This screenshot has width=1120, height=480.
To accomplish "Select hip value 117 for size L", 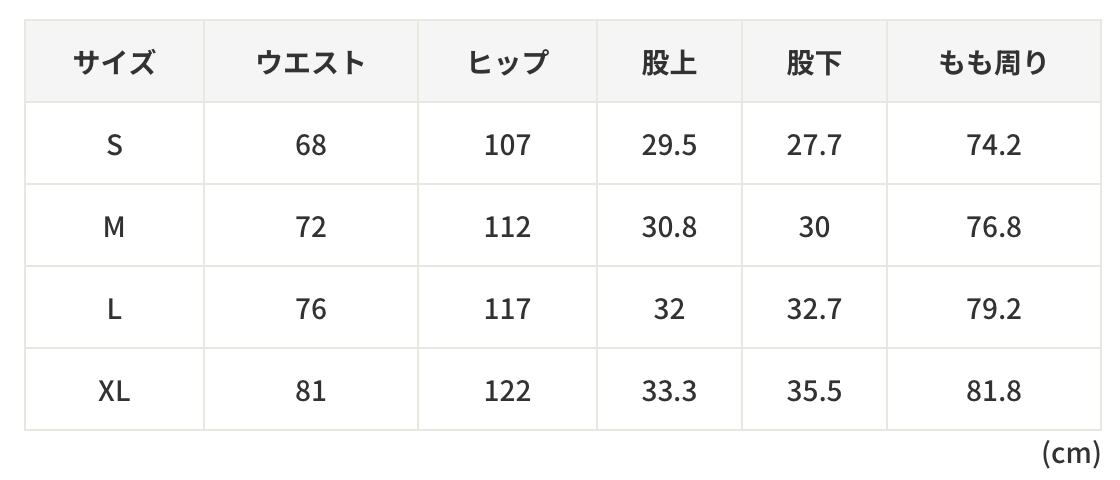I will 507,310.
